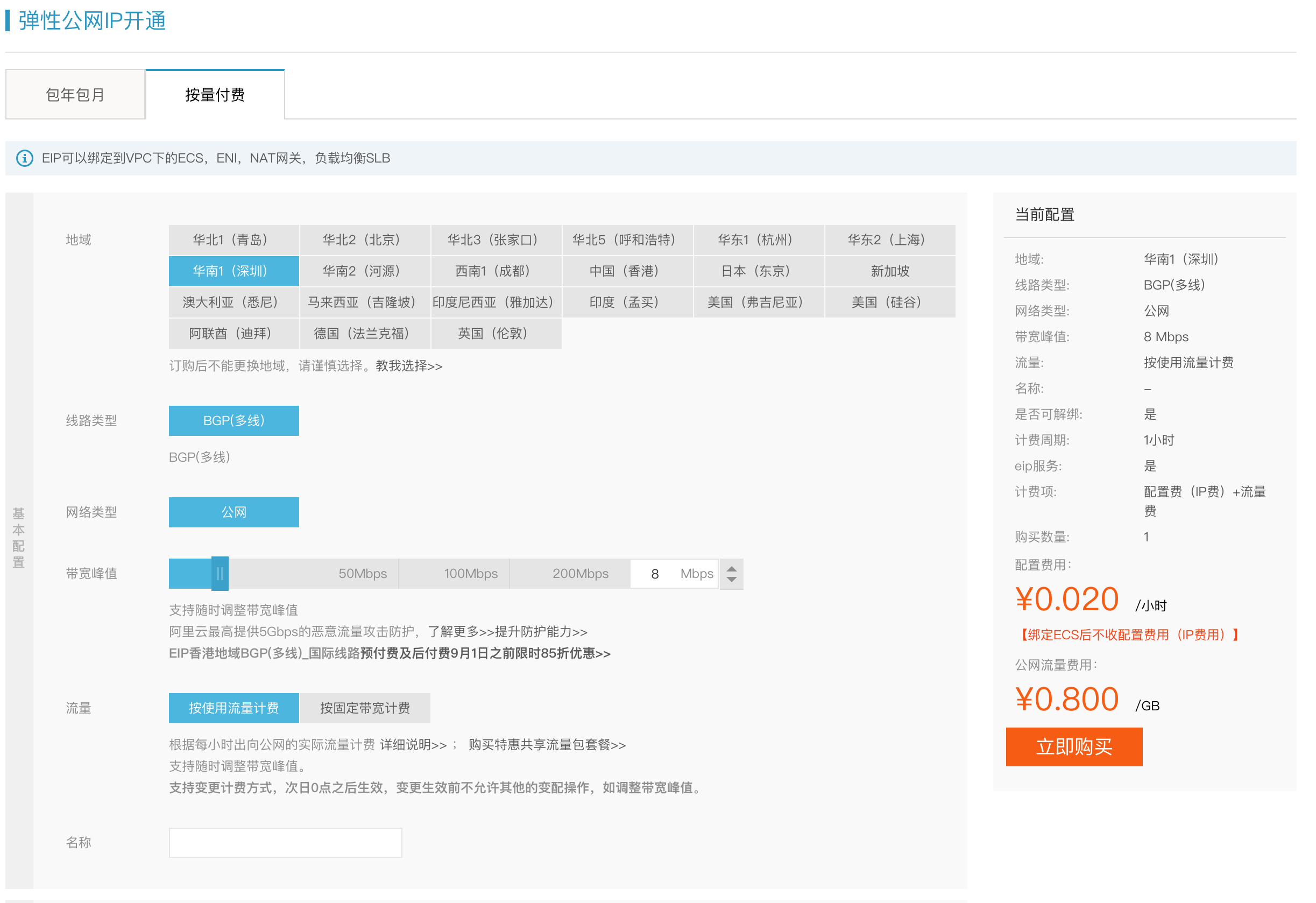The width and height of the screenshot is (1316, 903).
Task: Set region to 印度（孟买）
Action: pos(628,302)
